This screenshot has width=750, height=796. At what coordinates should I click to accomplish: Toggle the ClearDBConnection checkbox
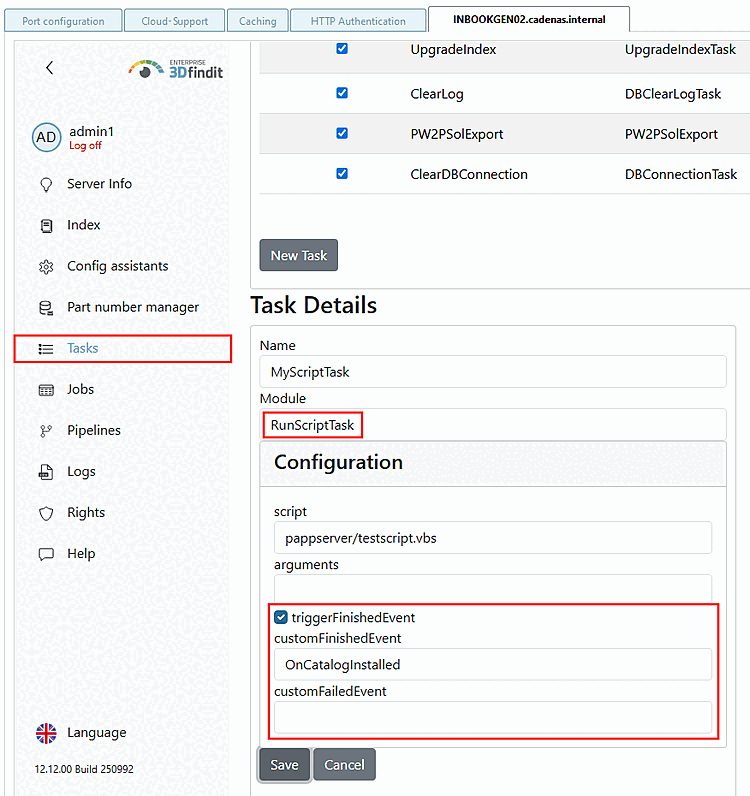[342, 174]
